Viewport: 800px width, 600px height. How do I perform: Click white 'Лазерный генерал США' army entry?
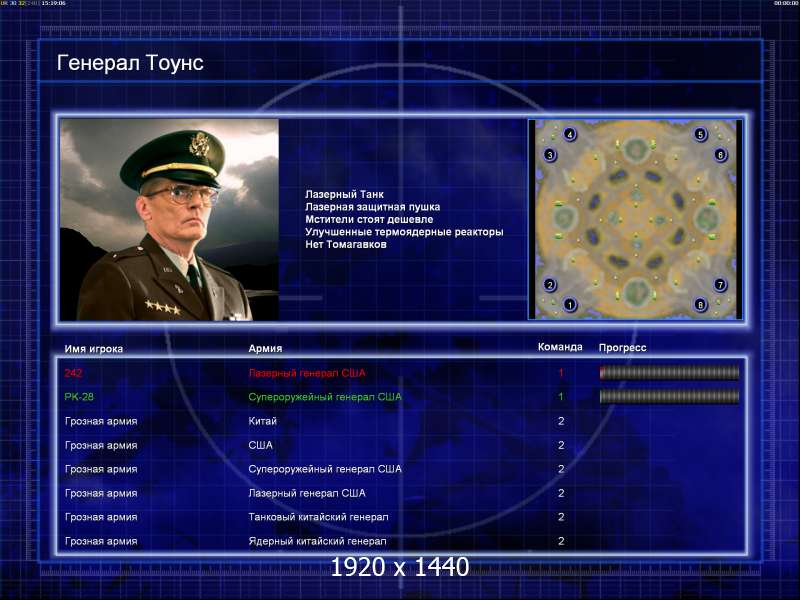pyautogui.click(x=307, y=493)
